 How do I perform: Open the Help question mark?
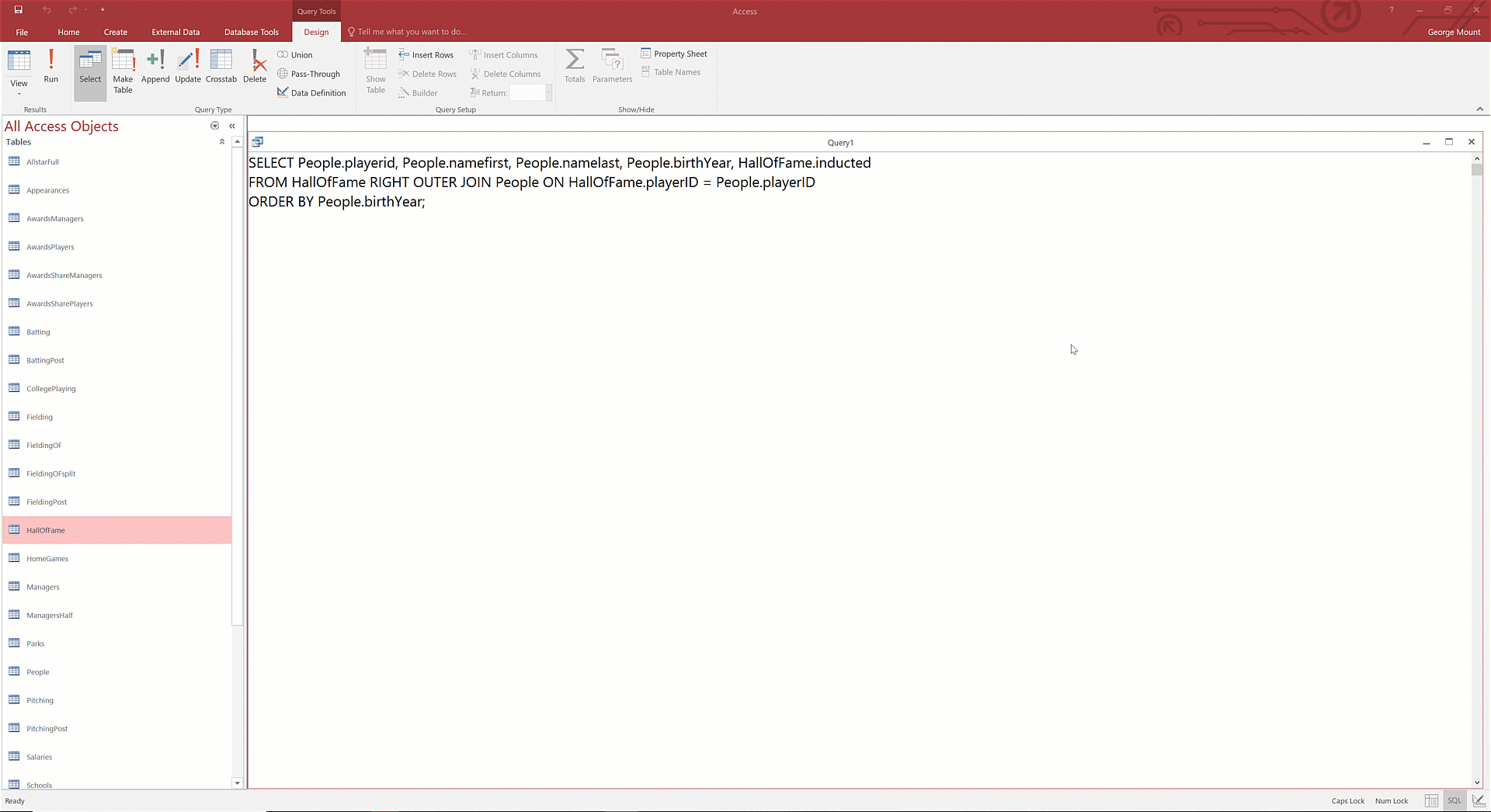(x=1392, y=10)
